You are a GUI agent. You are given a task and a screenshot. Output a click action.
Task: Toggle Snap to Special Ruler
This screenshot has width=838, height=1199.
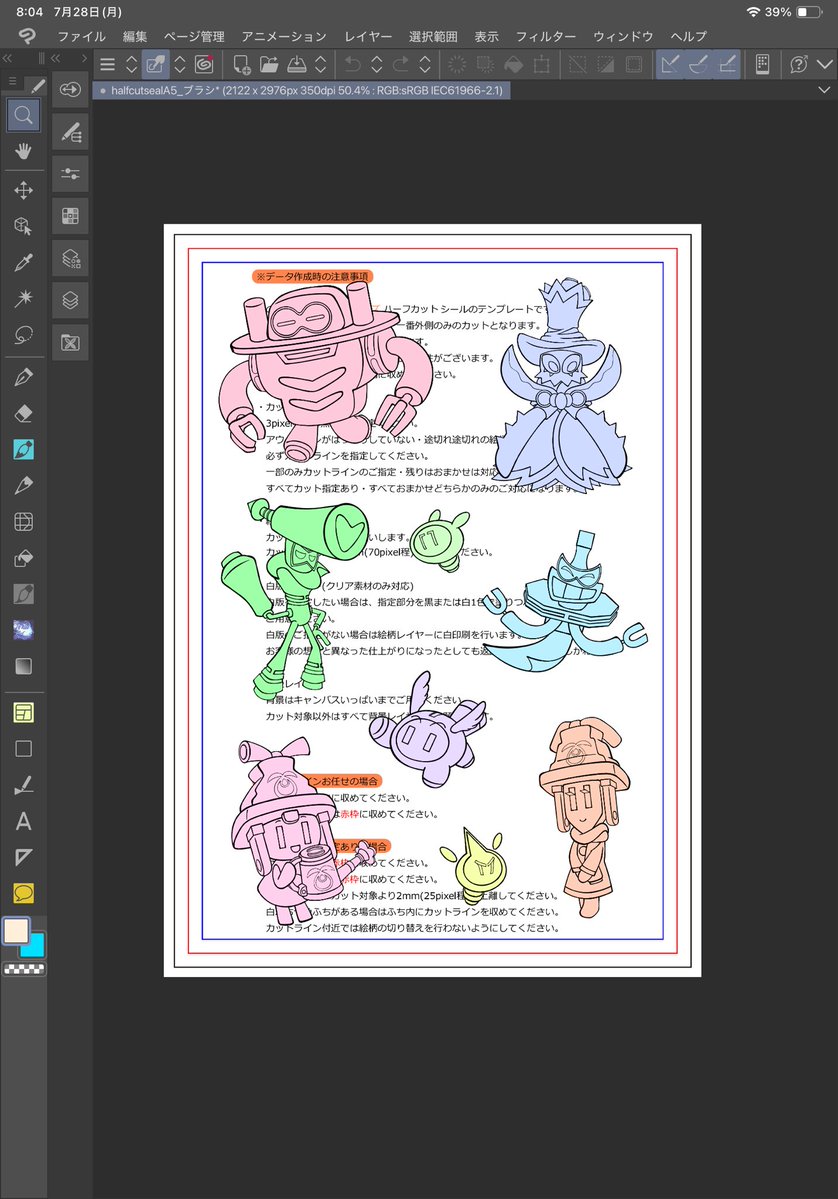click(x=698, y=65)
